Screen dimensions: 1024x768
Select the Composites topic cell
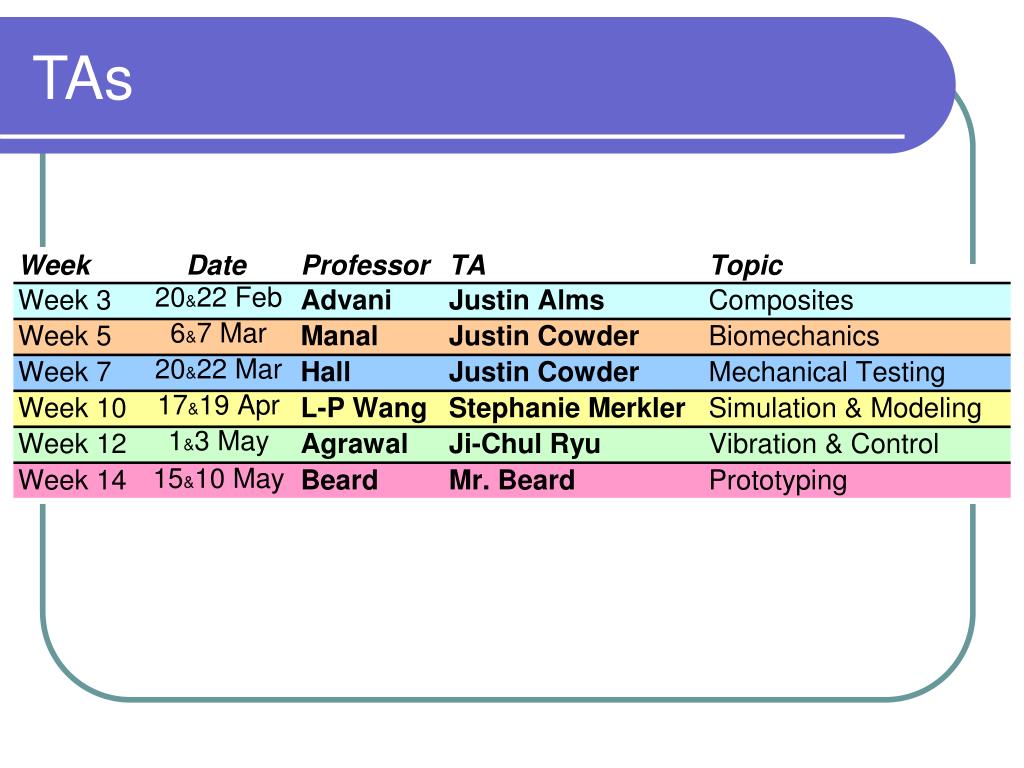coord(781,301)
